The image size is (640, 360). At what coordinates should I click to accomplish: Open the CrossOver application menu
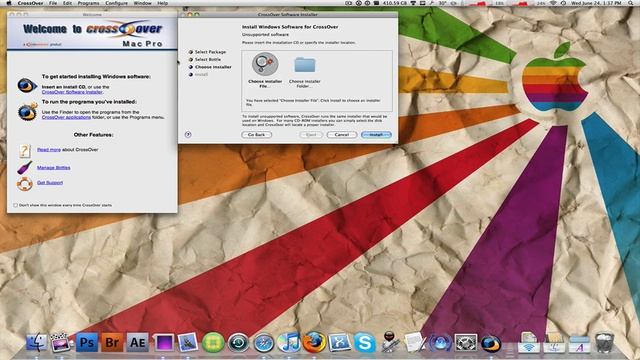[x=30, y=3]
